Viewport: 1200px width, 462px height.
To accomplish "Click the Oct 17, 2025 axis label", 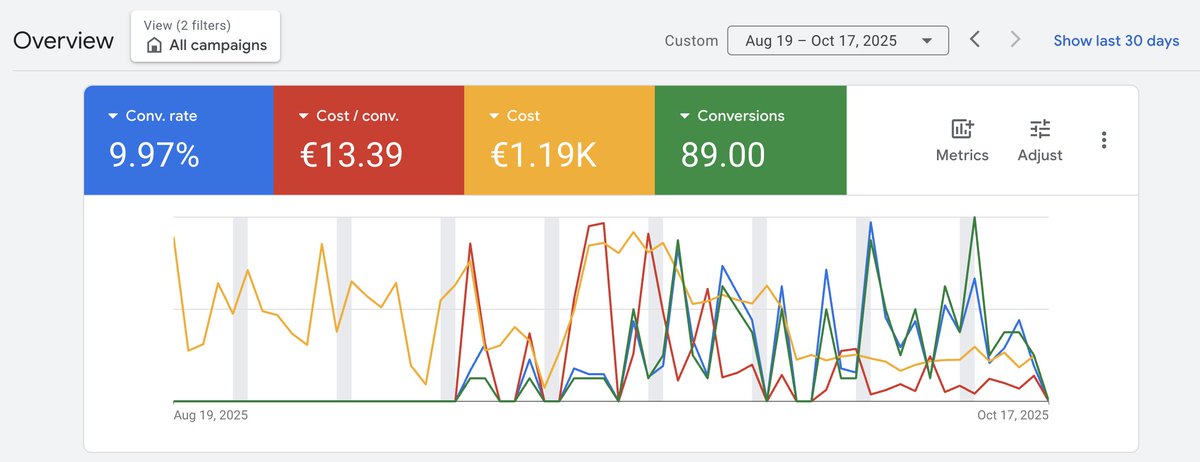I will (x=1012, y=415).
